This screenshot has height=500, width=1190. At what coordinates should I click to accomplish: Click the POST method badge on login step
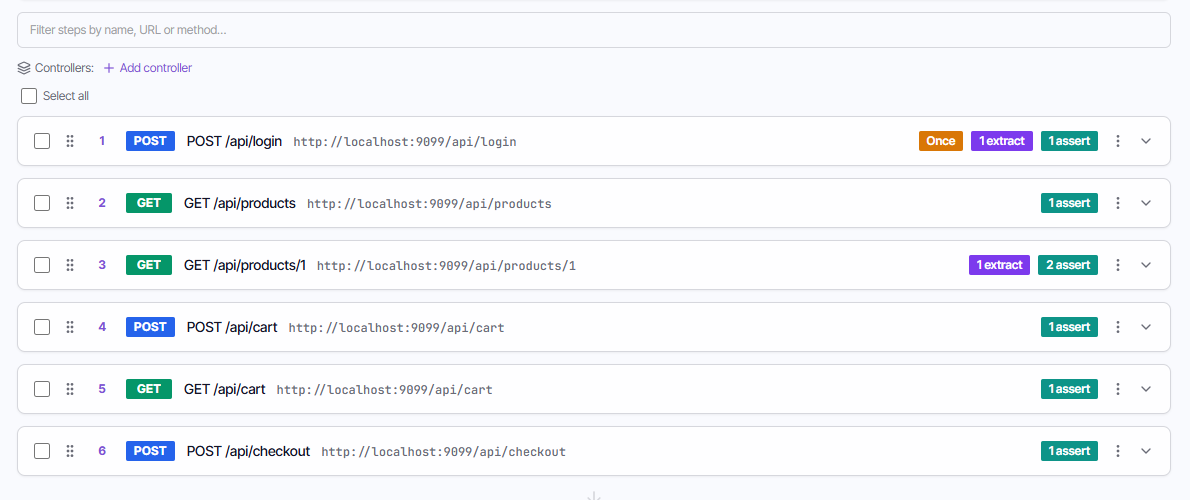tap(150, 141)
